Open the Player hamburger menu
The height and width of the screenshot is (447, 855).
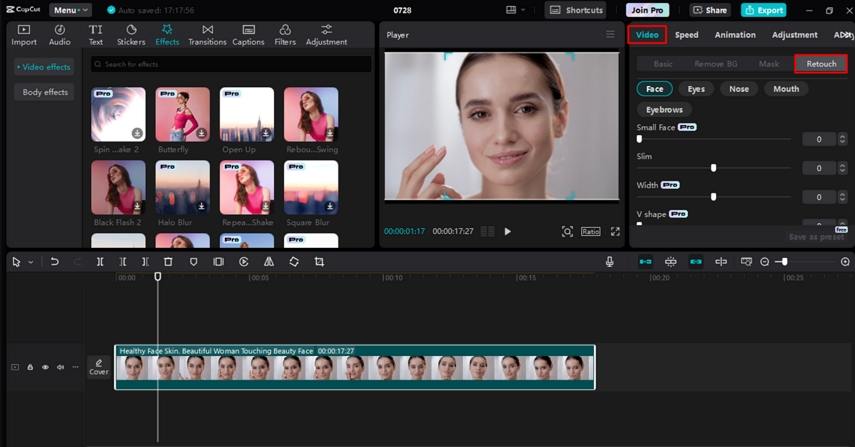coord(610,34)
